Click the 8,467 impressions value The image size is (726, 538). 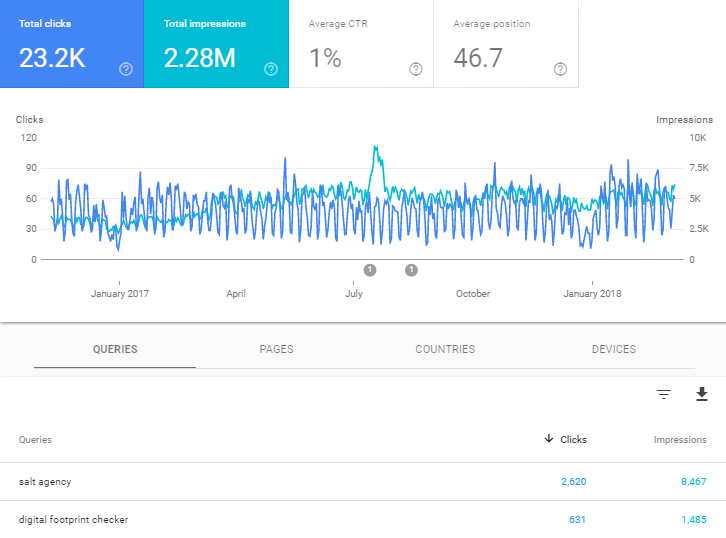point(694,482)
